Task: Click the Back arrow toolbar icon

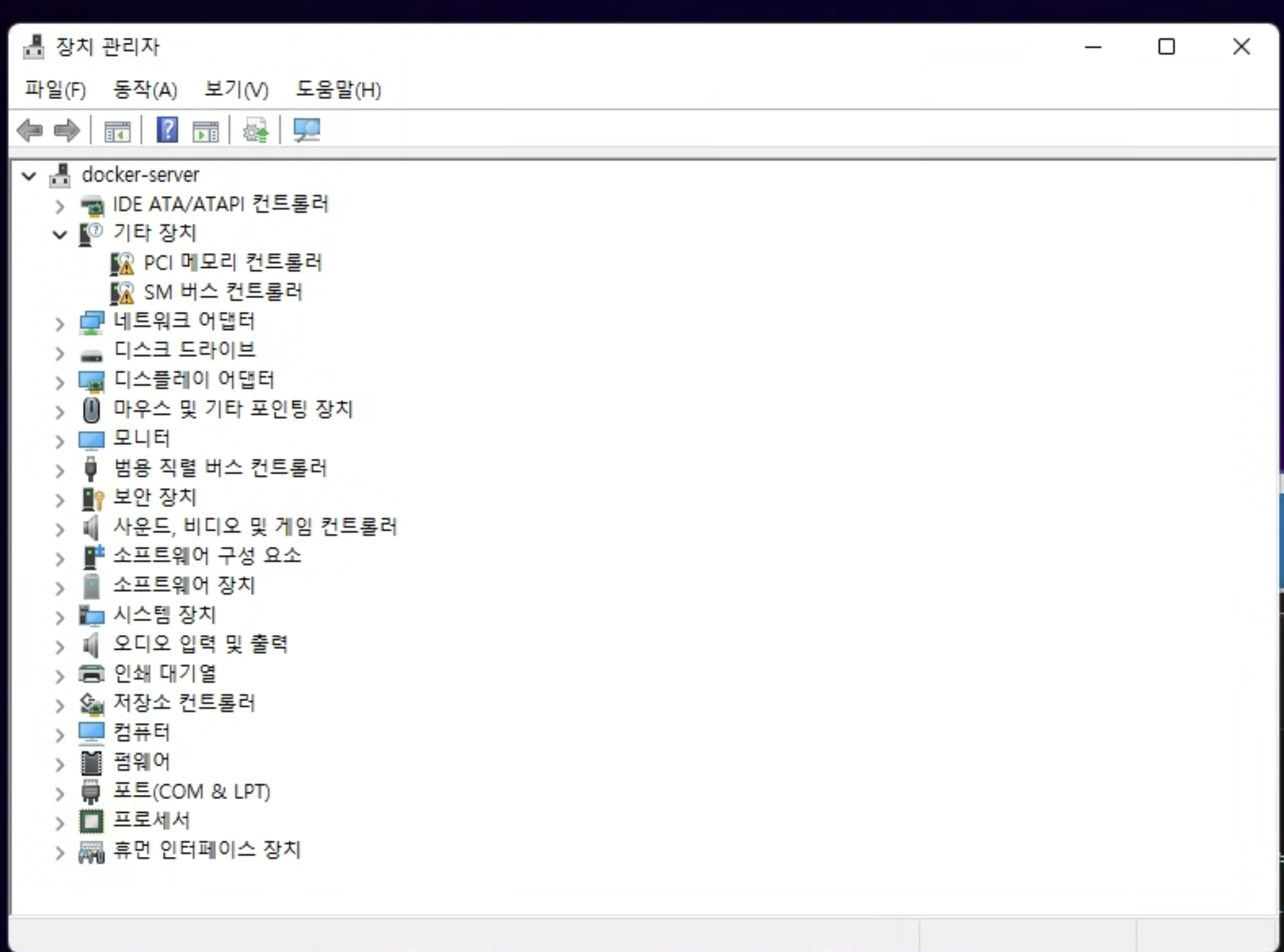Action: tap(30, 130)
